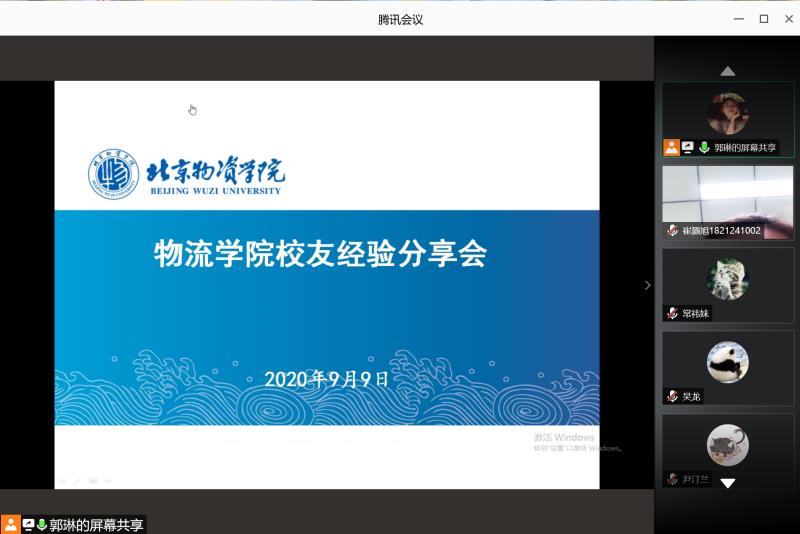Select the 吴龙 panda avatar tile
Screen dimensions: 800x534
pos(727,362)
